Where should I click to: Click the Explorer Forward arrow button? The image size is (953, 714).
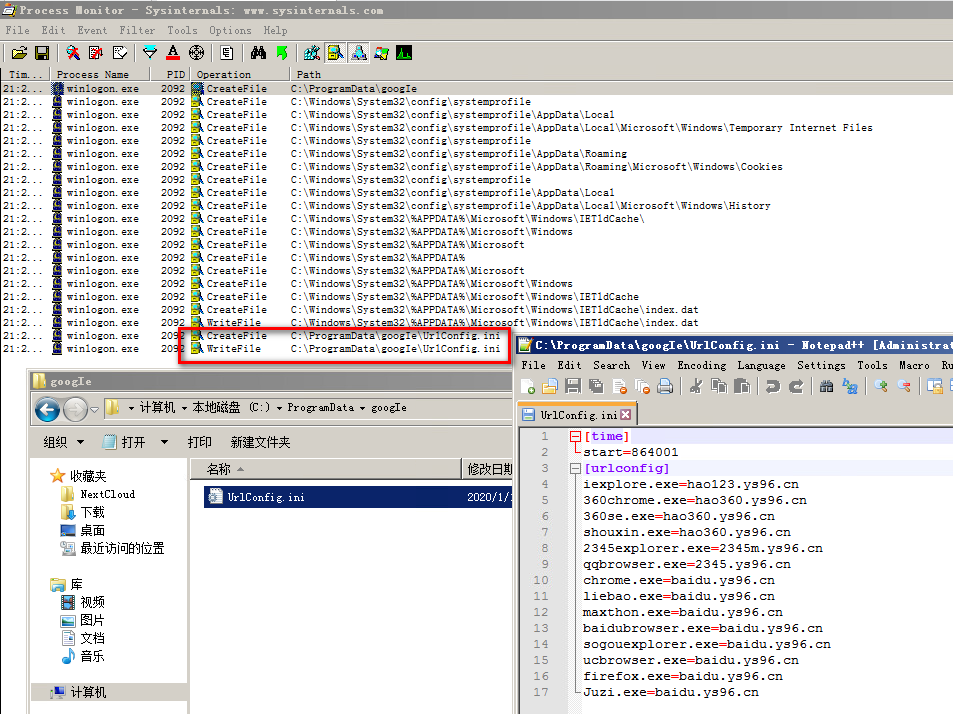75,409
